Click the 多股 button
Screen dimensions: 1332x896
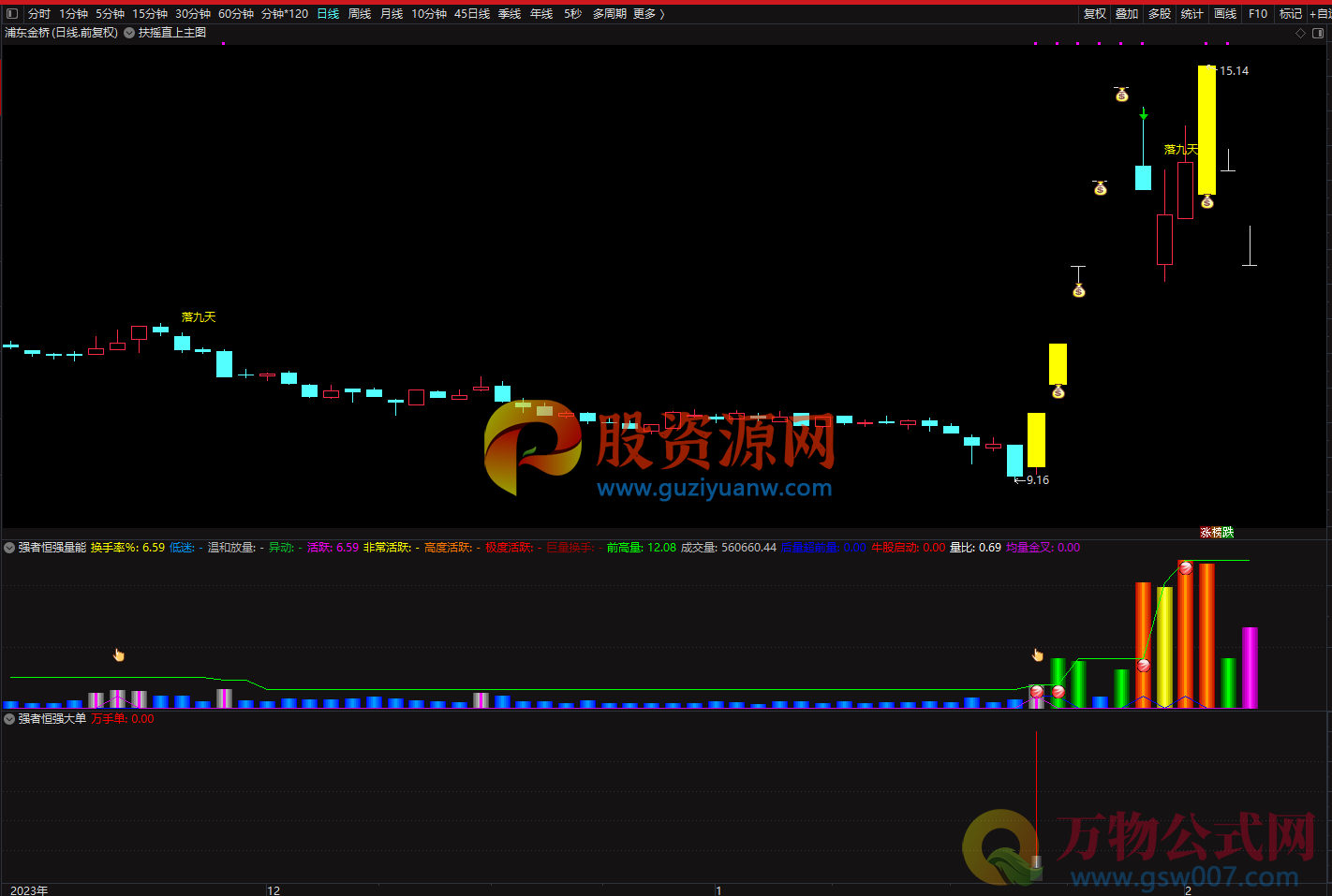pyautogui.click(x=1160, y=14)
